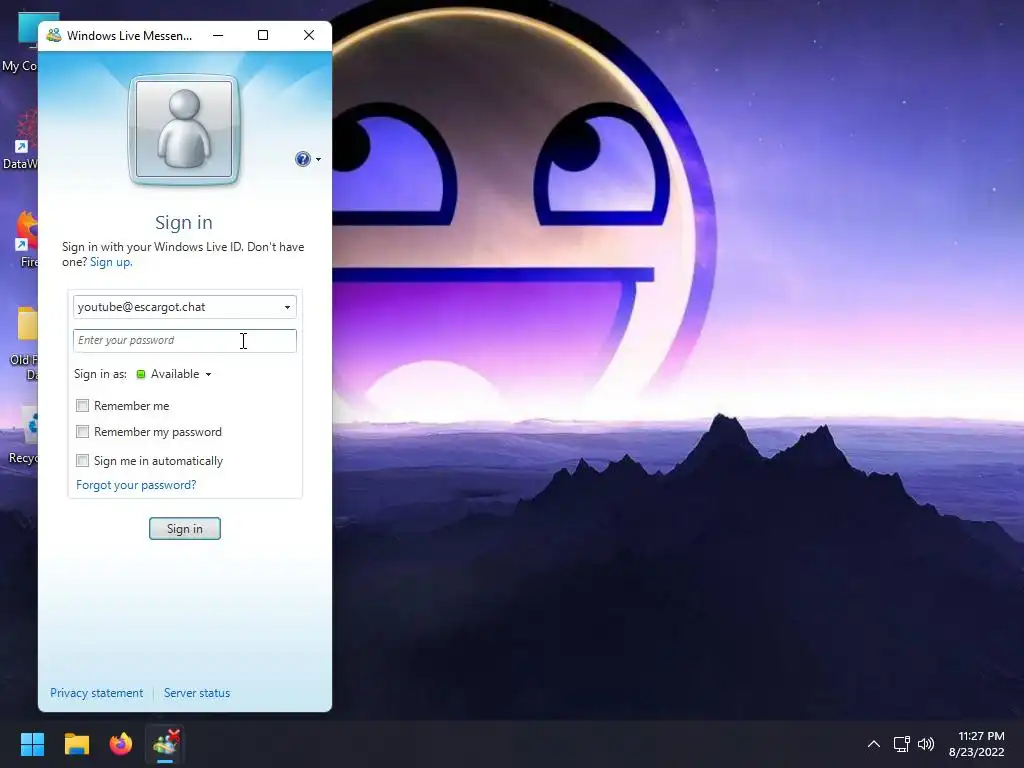Tick Sign me in automatically
Image resolution: width=1024 pixels, height=768 pixels.
[x=82, y=460]
